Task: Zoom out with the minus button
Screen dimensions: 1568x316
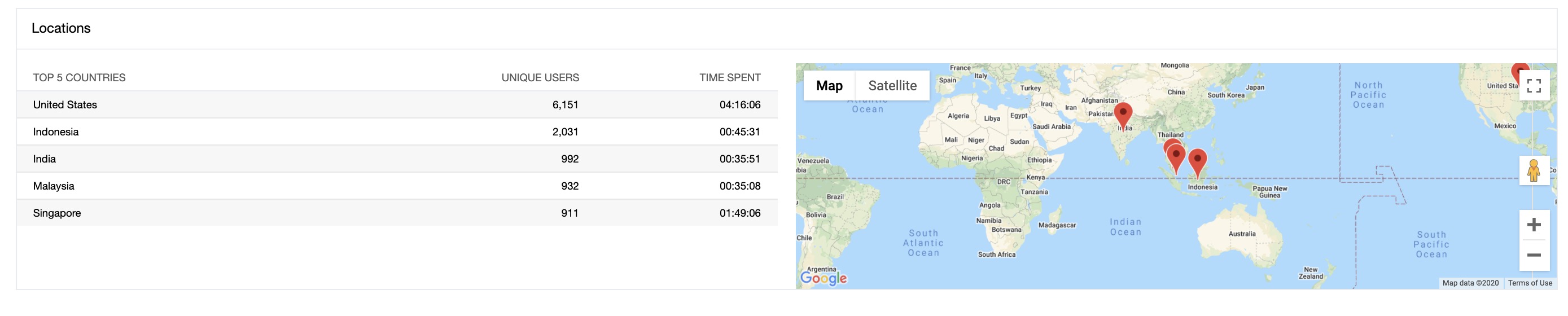Action: click(x=1534, y=255)
